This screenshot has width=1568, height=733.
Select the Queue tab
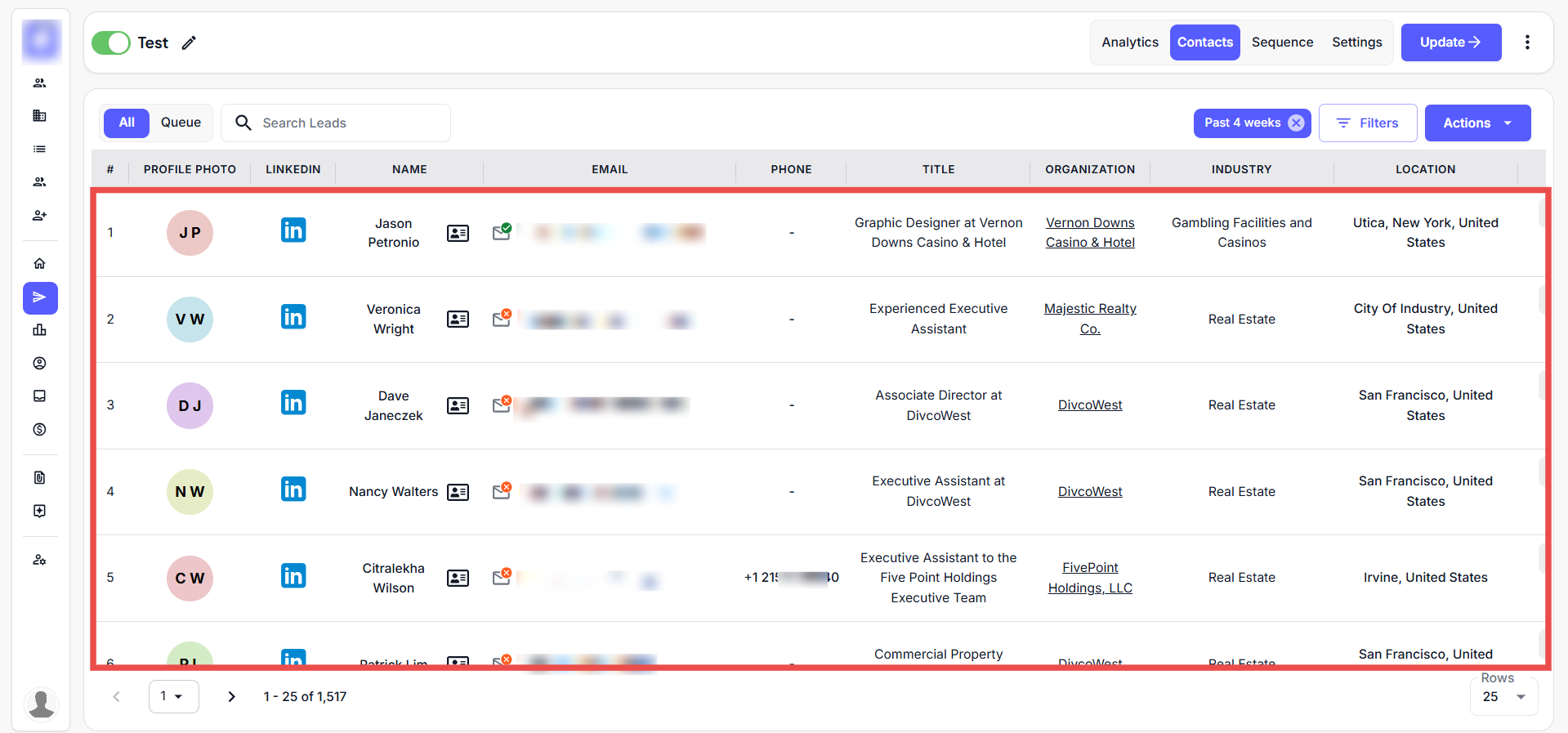point(181,123)
